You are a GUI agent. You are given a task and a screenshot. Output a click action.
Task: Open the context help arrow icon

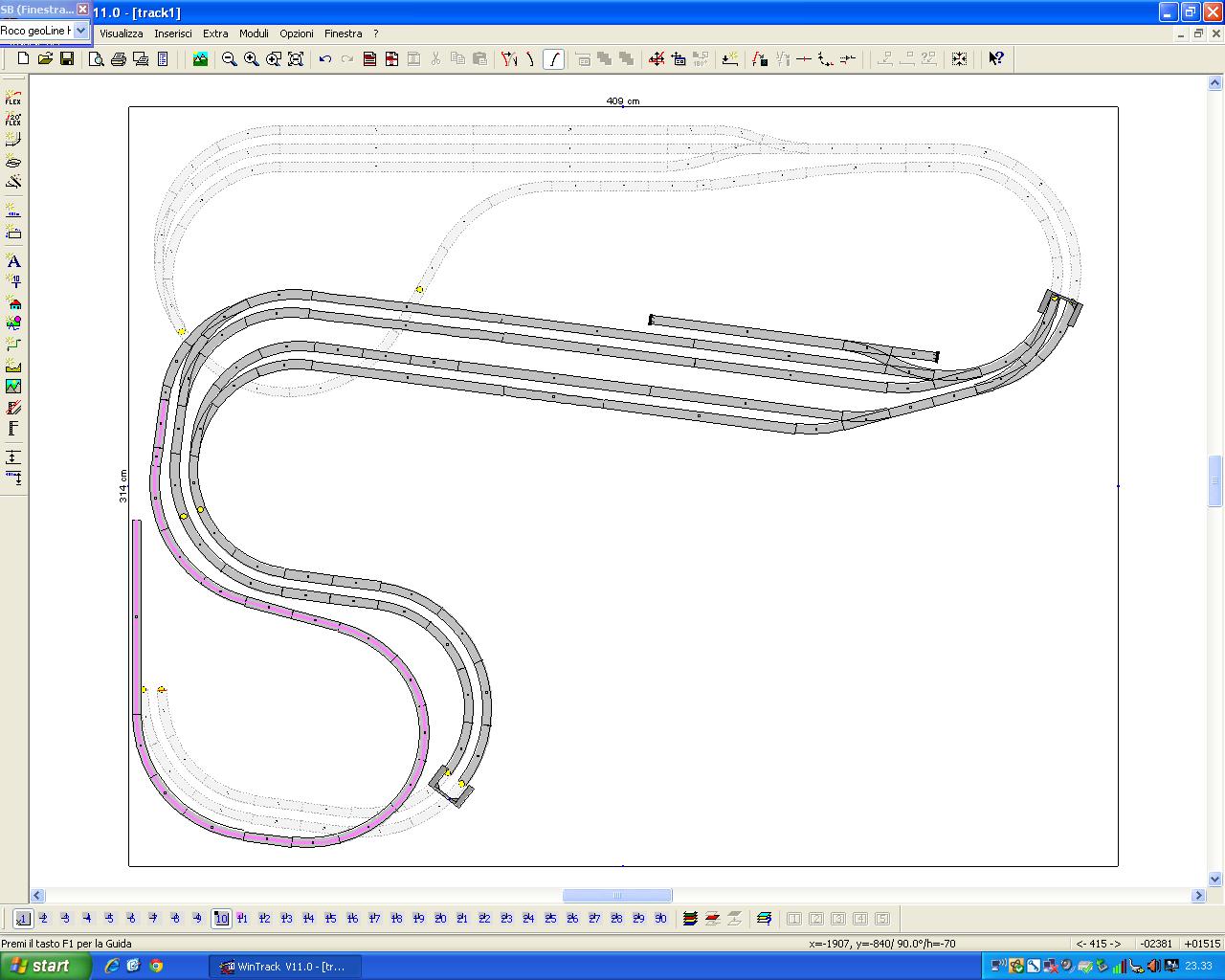coord(996,58)
